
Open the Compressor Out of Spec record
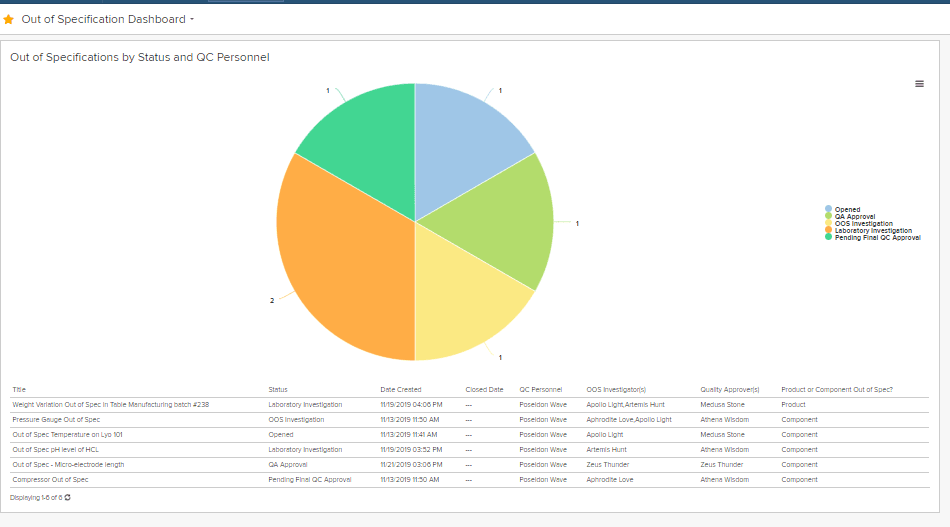coord(50,479)
